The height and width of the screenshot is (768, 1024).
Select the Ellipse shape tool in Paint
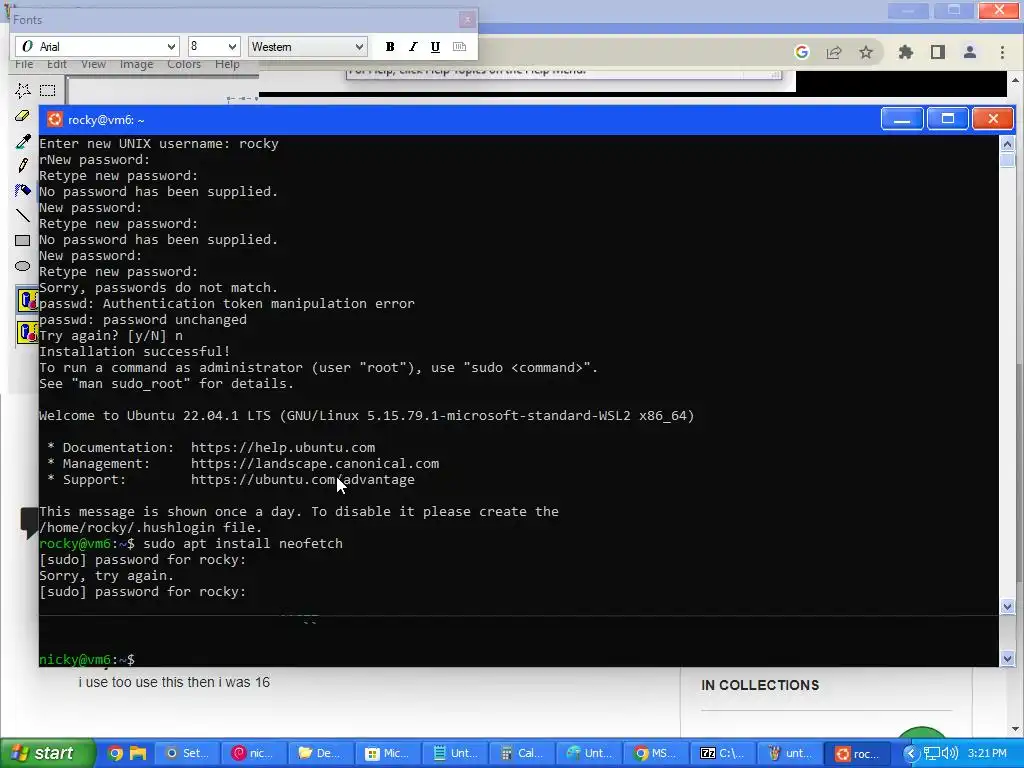point(23,266)
